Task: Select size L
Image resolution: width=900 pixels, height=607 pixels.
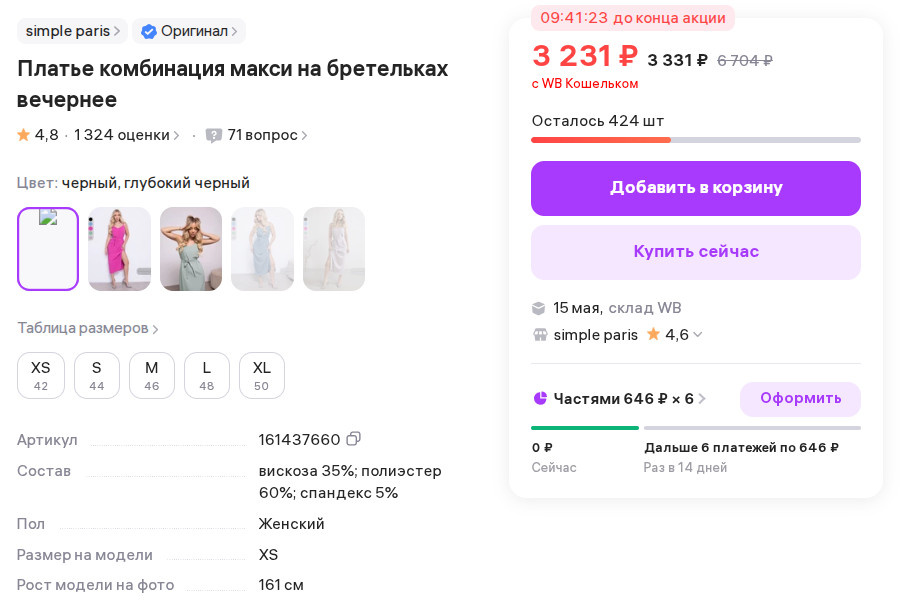Action: click(206, 375)
